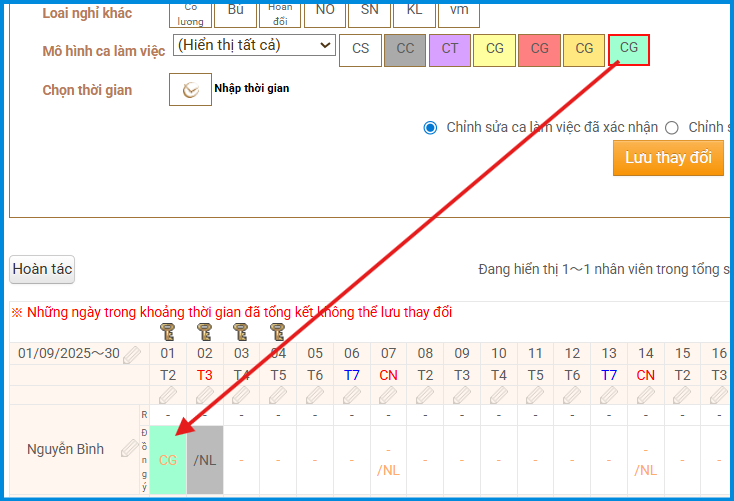Choose the red 'CG' shift pattern
734x501 pixels.
point(539,49)
